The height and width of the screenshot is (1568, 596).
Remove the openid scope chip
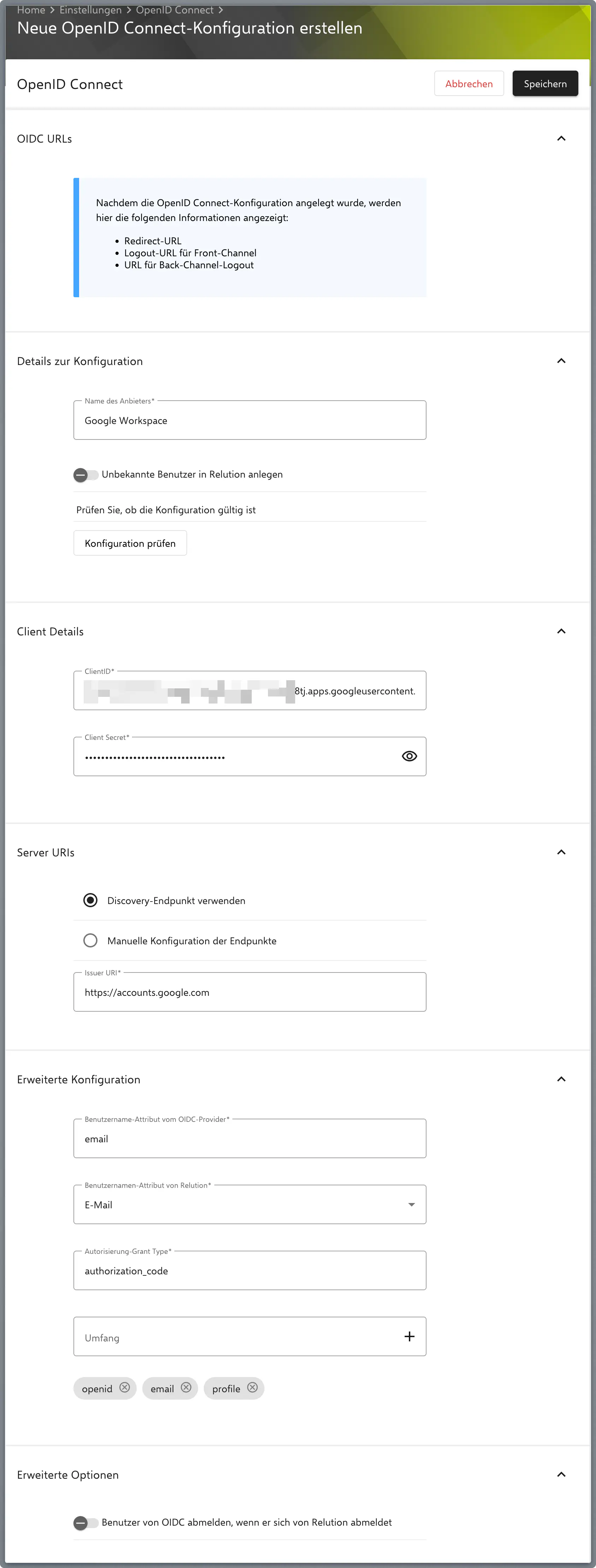(125, 1388)
